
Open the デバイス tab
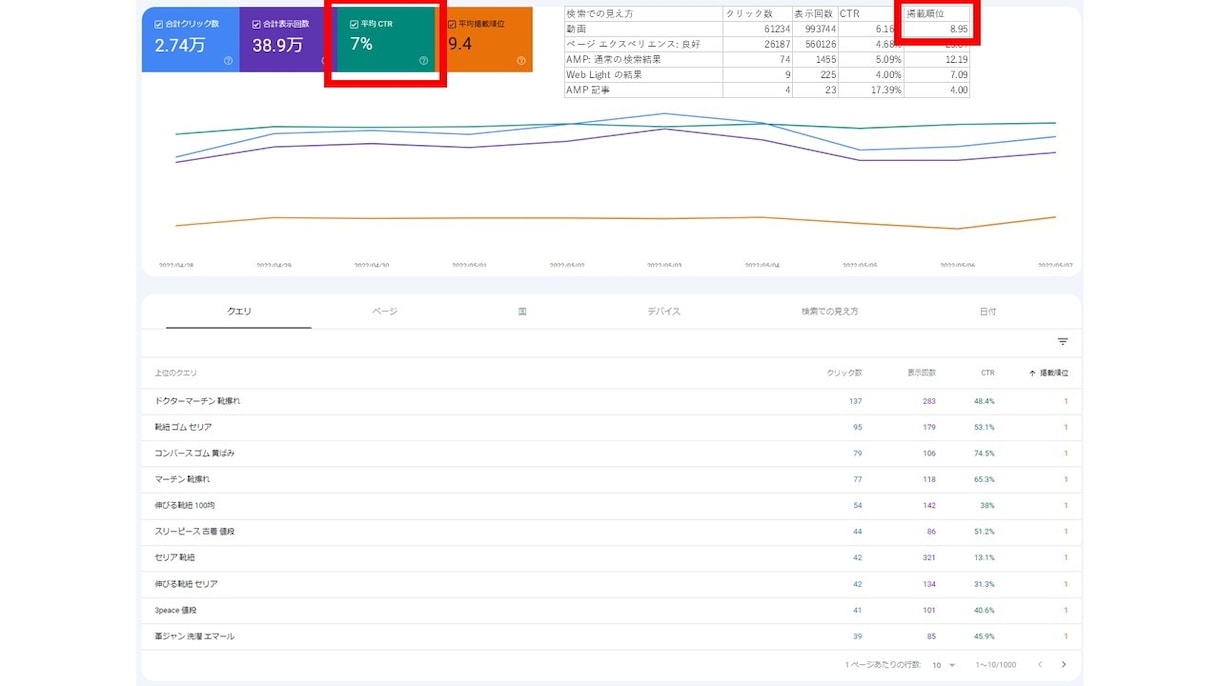click(x=664, y=312)
